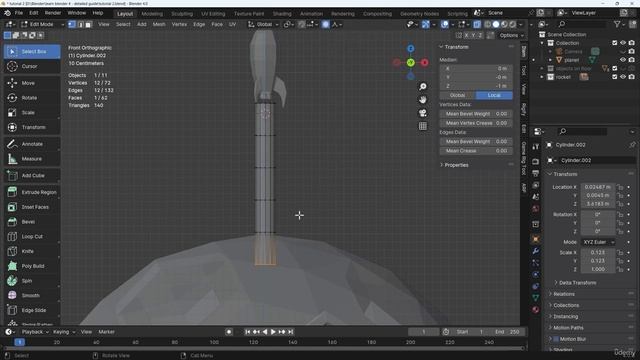Click the current frame number field

(424, 332)
